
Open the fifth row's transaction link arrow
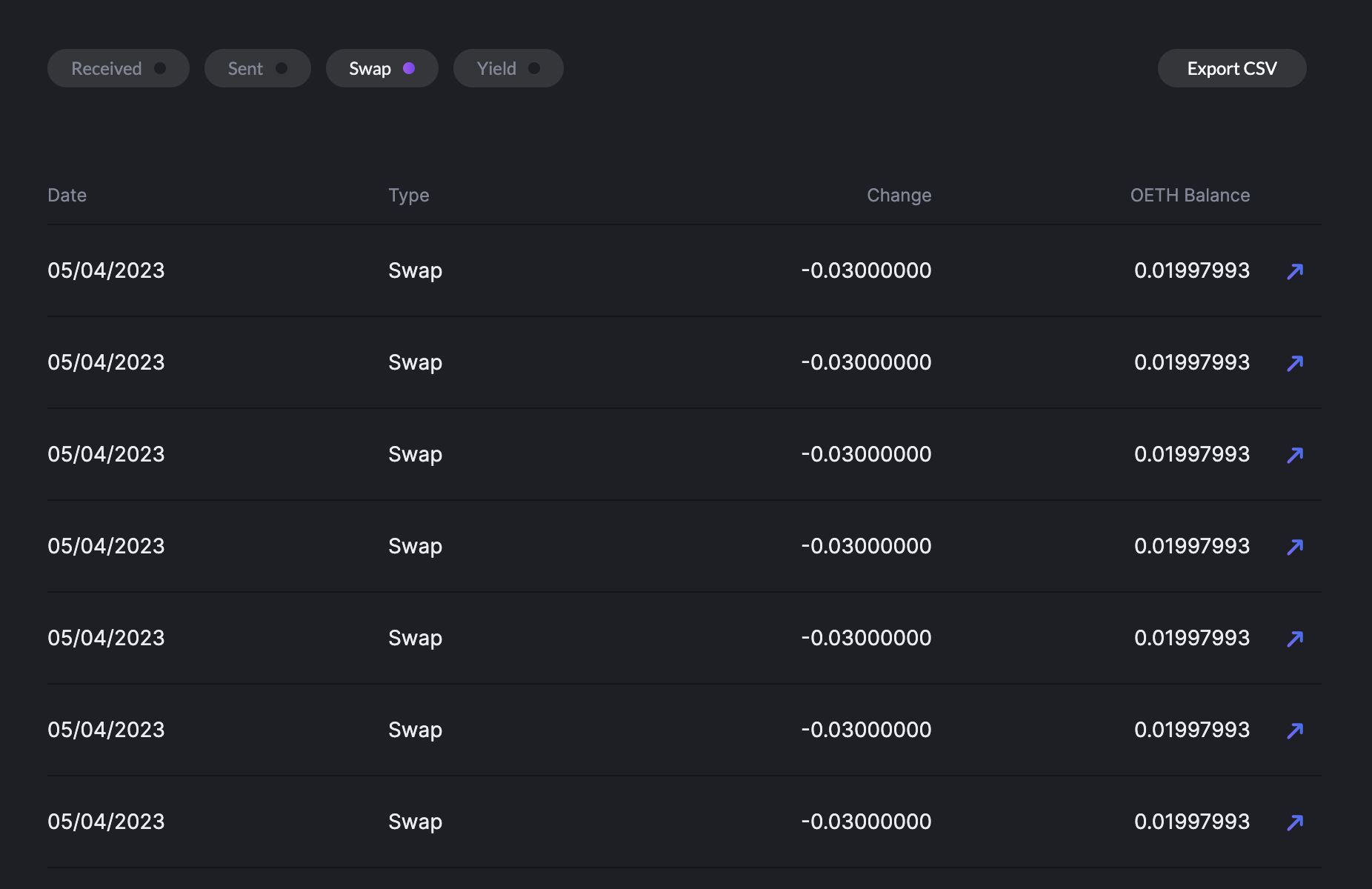pos(1295,639)
